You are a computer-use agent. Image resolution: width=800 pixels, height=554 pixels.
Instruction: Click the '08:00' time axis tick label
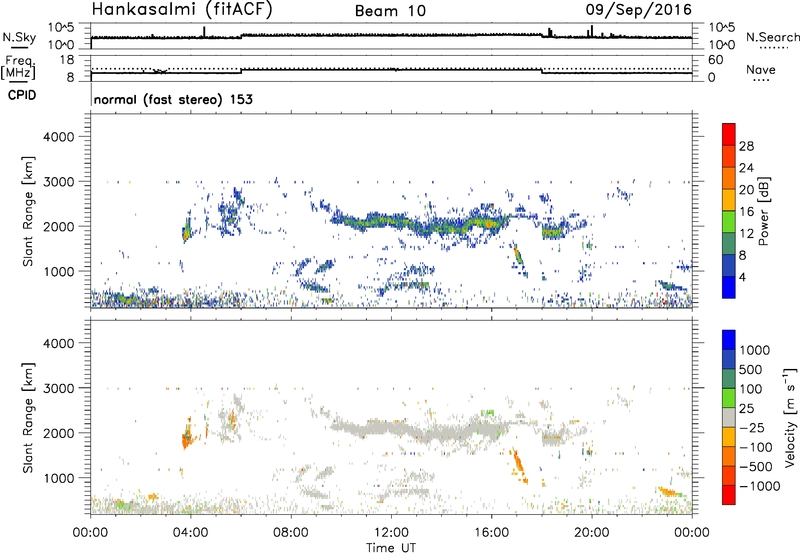pyautogui.click(x=291, y=533)
